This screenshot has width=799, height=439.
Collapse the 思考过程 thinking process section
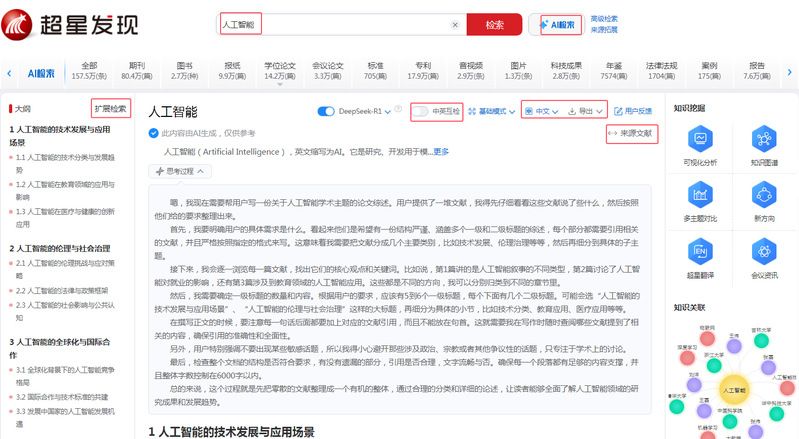(176, 171)
